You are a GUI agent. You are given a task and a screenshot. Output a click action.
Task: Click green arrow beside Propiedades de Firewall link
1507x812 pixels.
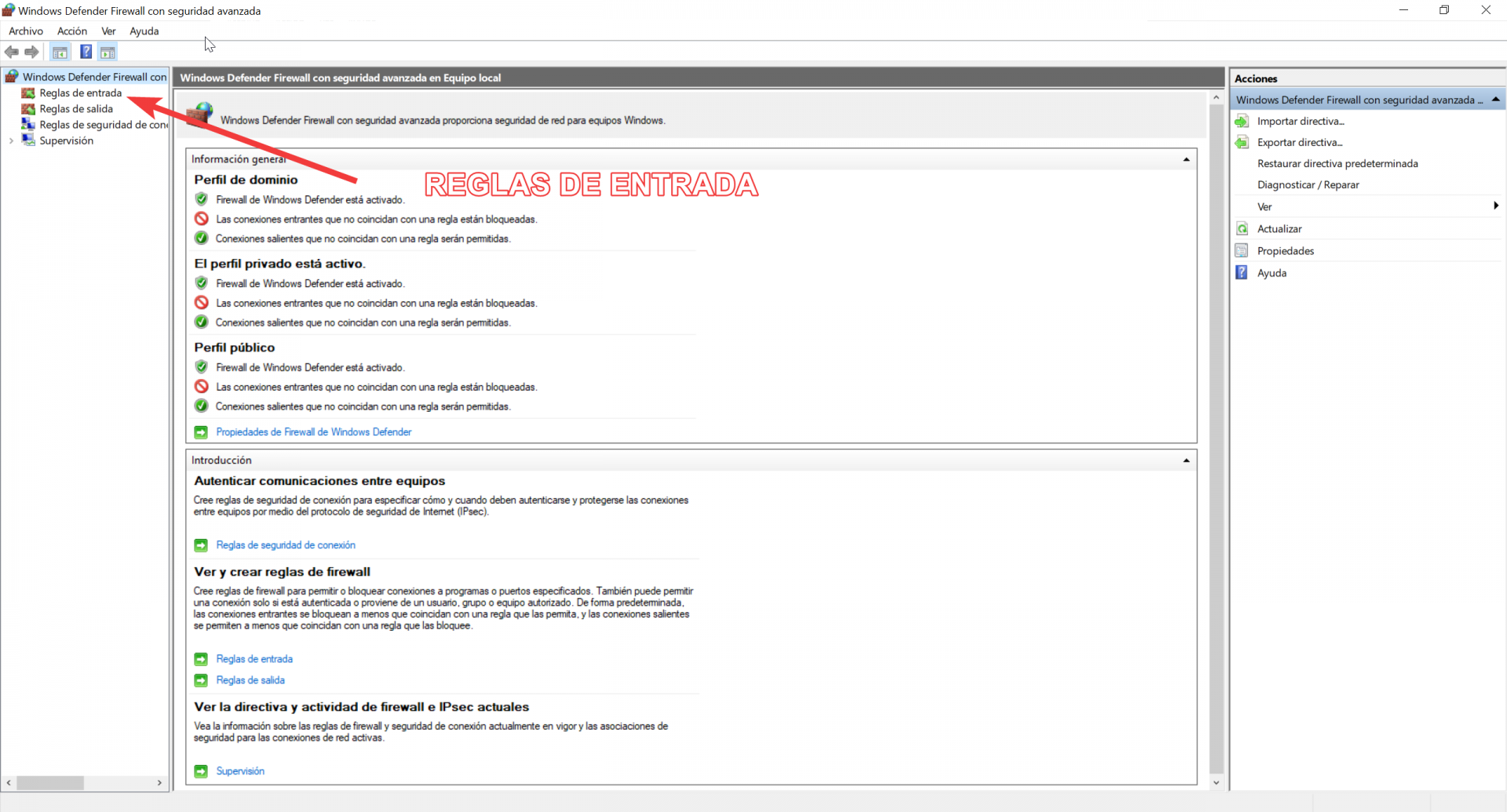(201, 432)
